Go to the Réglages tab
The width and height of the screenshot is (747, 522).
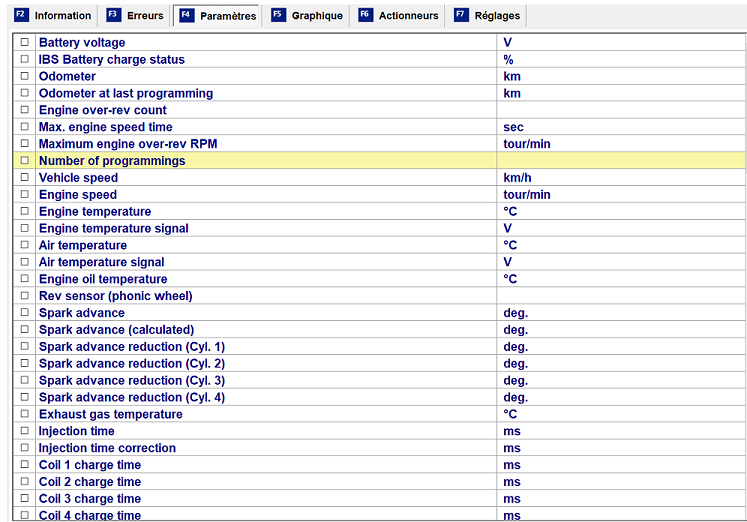coord(497,16)
